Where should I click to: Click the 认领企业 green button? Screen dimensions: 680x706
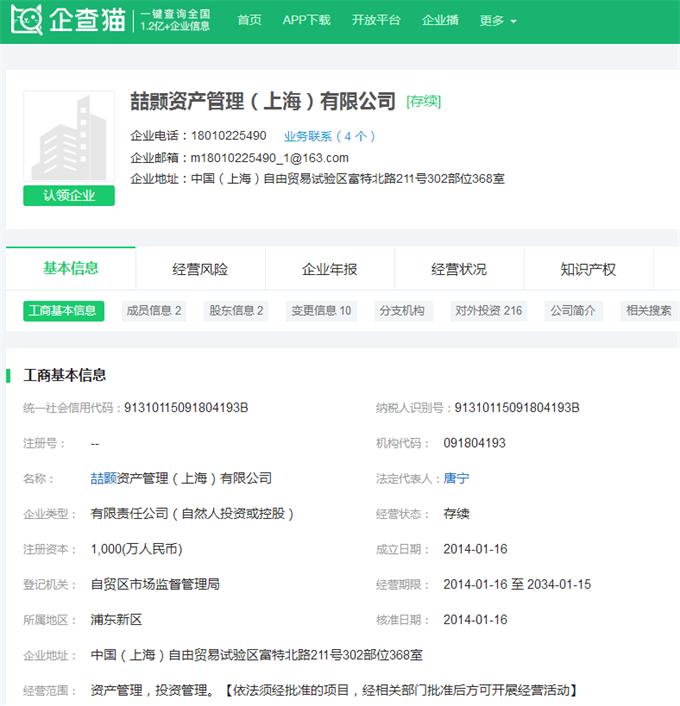69,195
